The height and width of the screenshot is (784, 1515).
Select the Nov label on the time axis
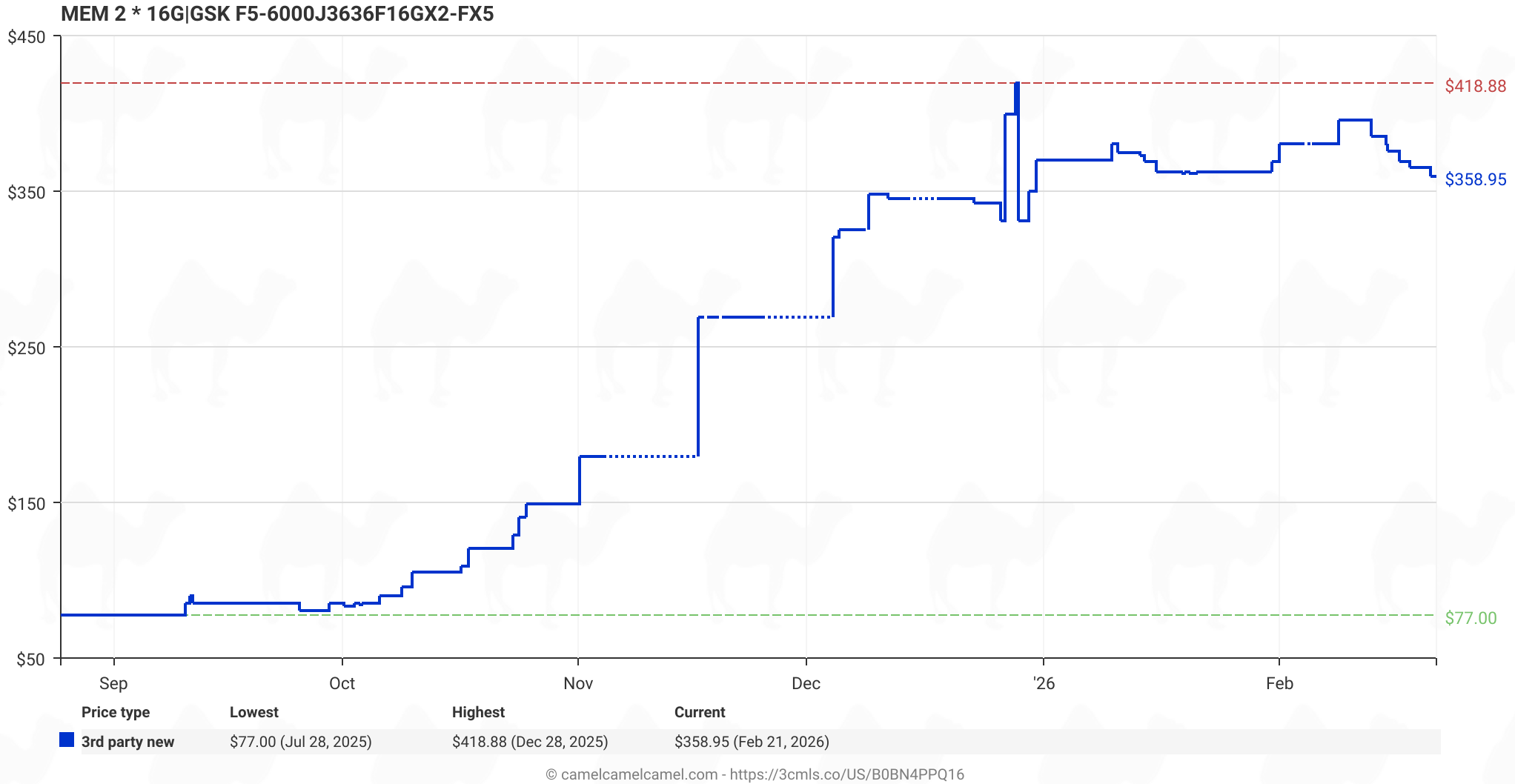[x=578, y=683]
